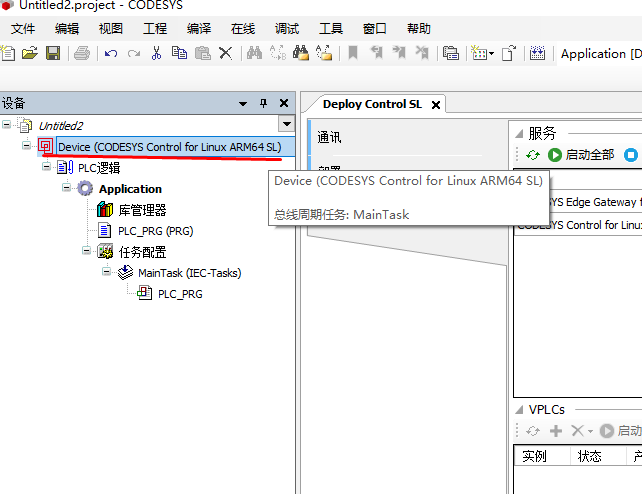
Task: Click the Build (compile) toolbar icon
Action: 537,53
